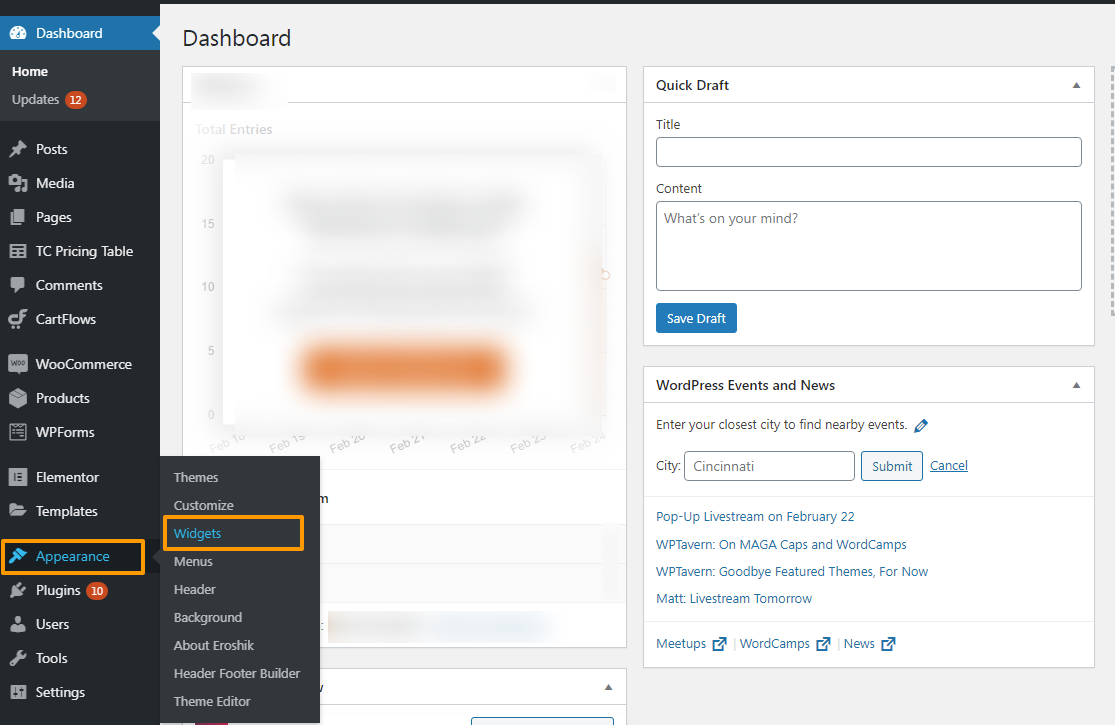Click the Elementor logo icon
Viewport: 1115px width, 725px height.
pos(18,477)
